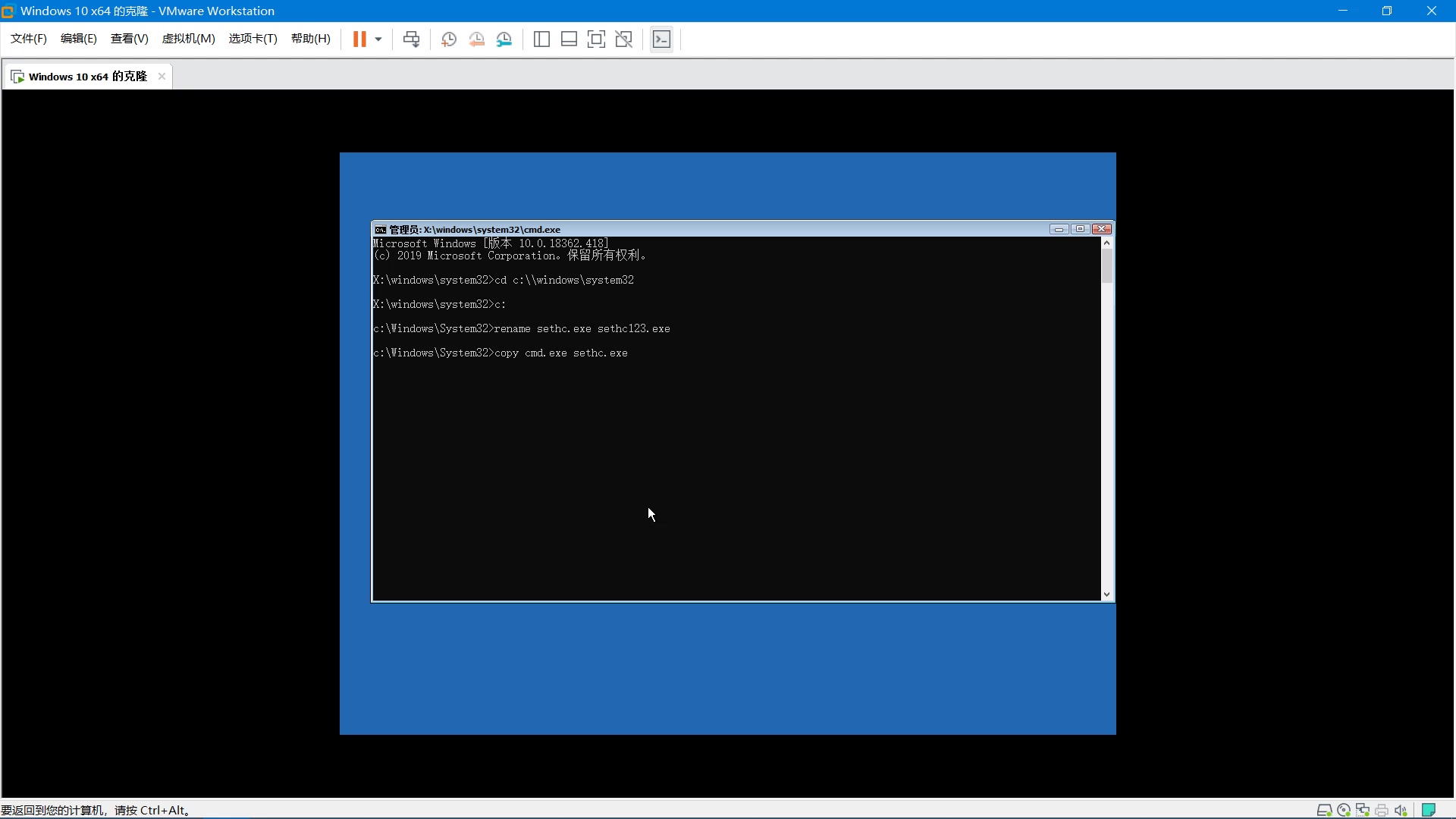Enter full screen mode
The height and width of the screenshot is (819, 1456).
[x=596, y=39]
